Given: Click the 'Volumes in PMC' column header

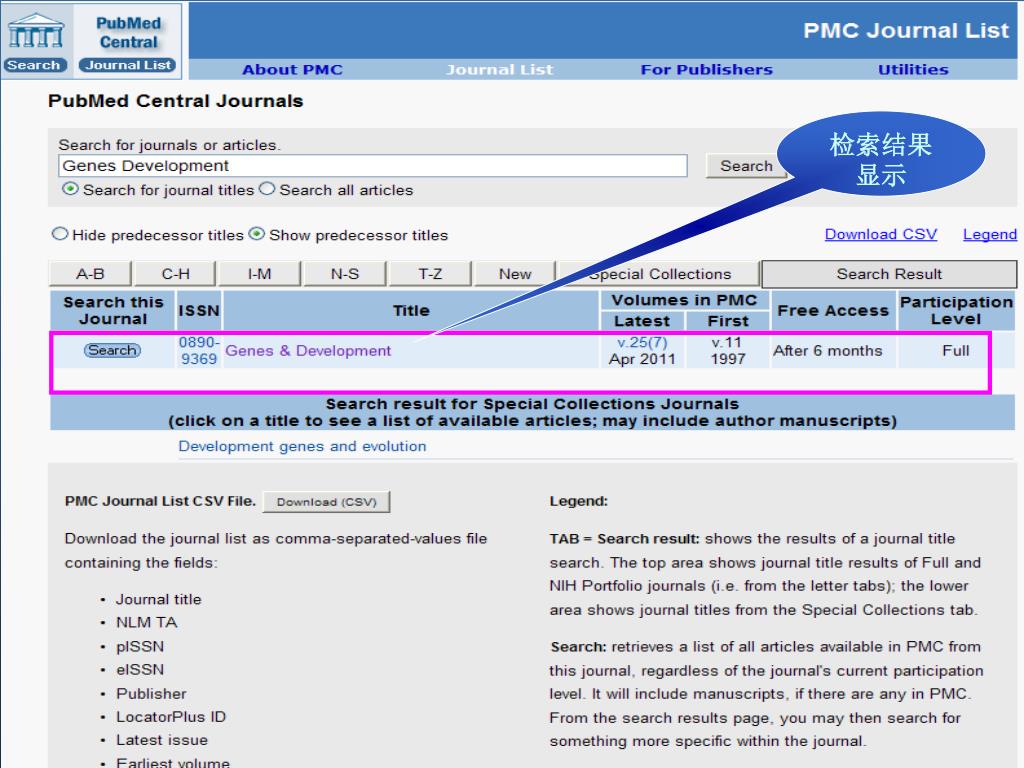Looking at the screenshot, I should click(x=684, y=300).
